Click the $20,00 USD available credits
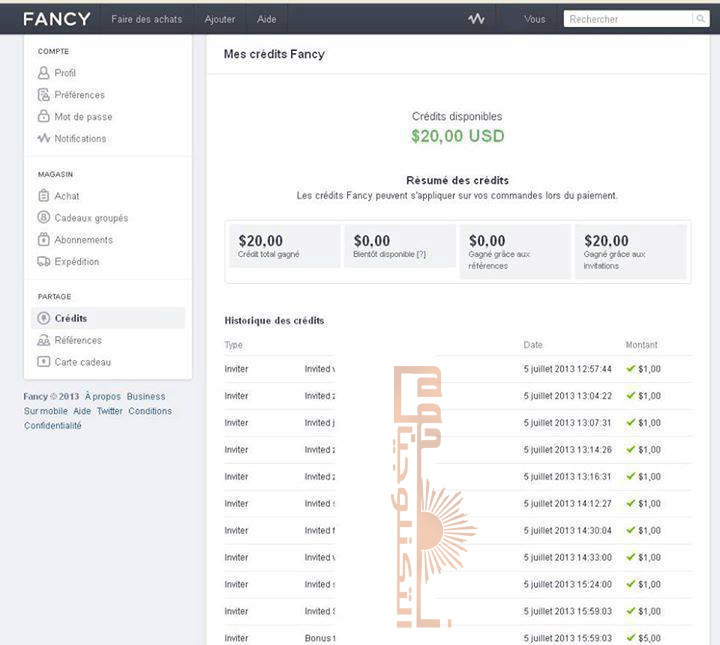The image size is (720, 645). tap(457, 136)
